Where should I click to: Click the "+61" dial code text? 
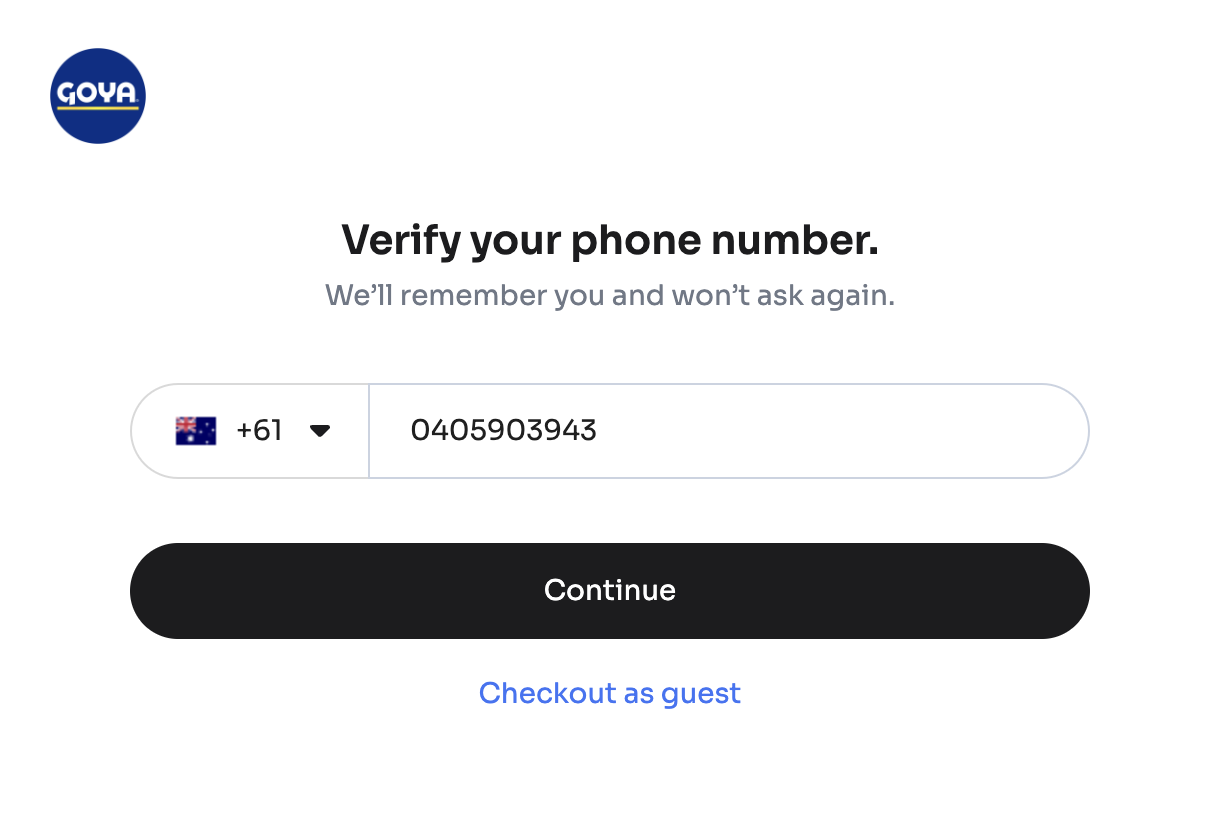[259, 431]
